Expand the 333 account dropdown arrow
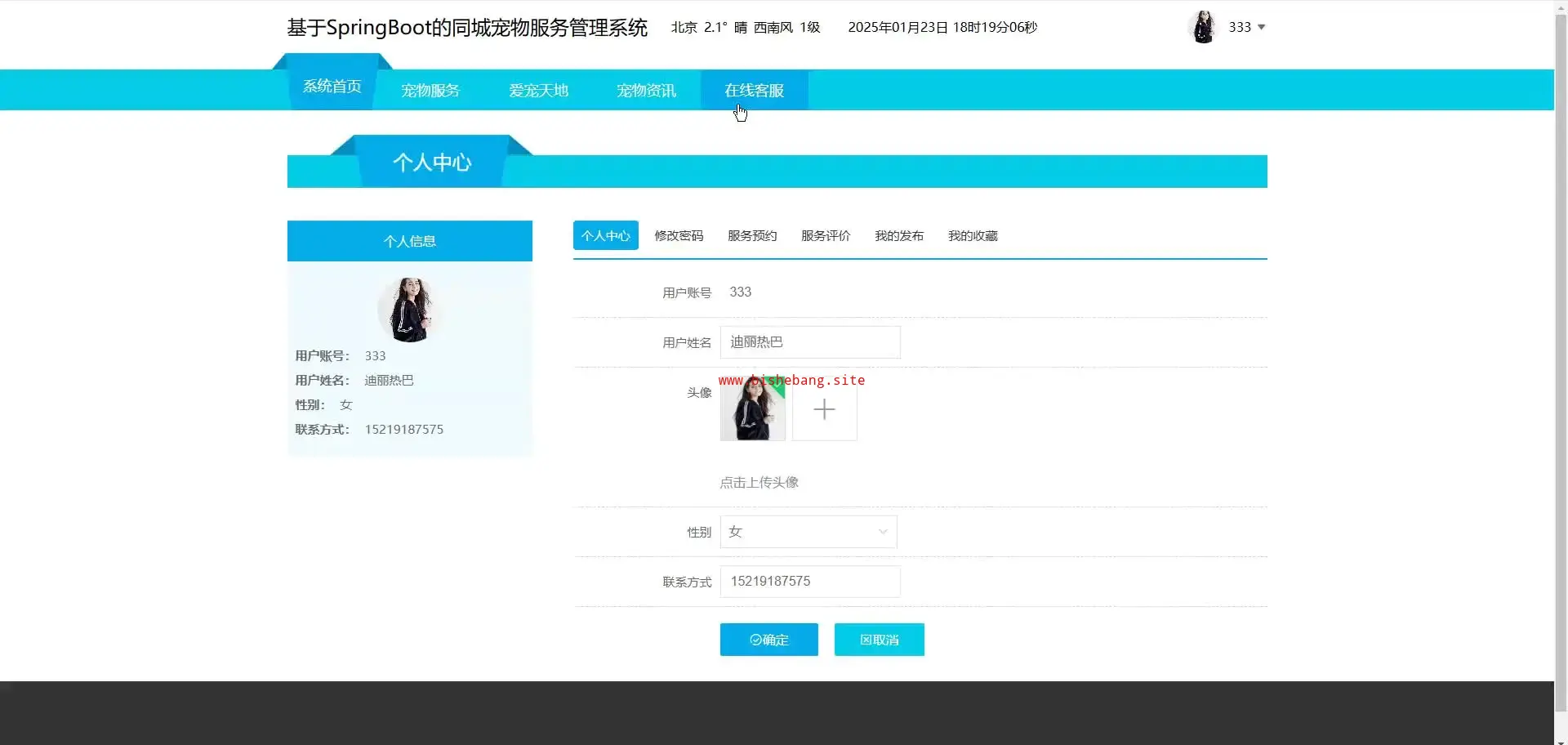This screenshot has height=745, width=1568. (1261, 27)
